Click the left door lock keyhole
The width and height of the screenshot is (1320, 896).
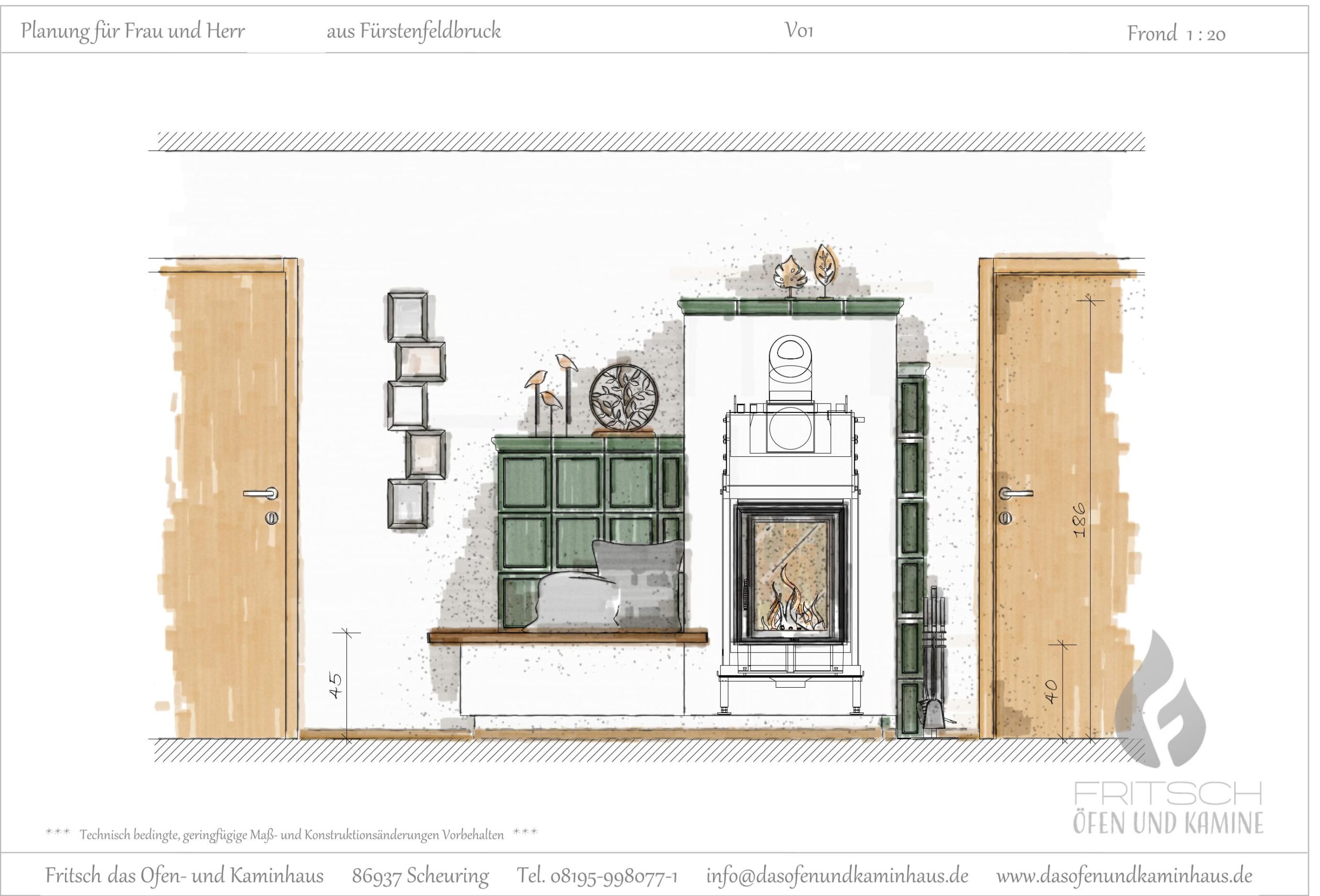click(273, 519)
